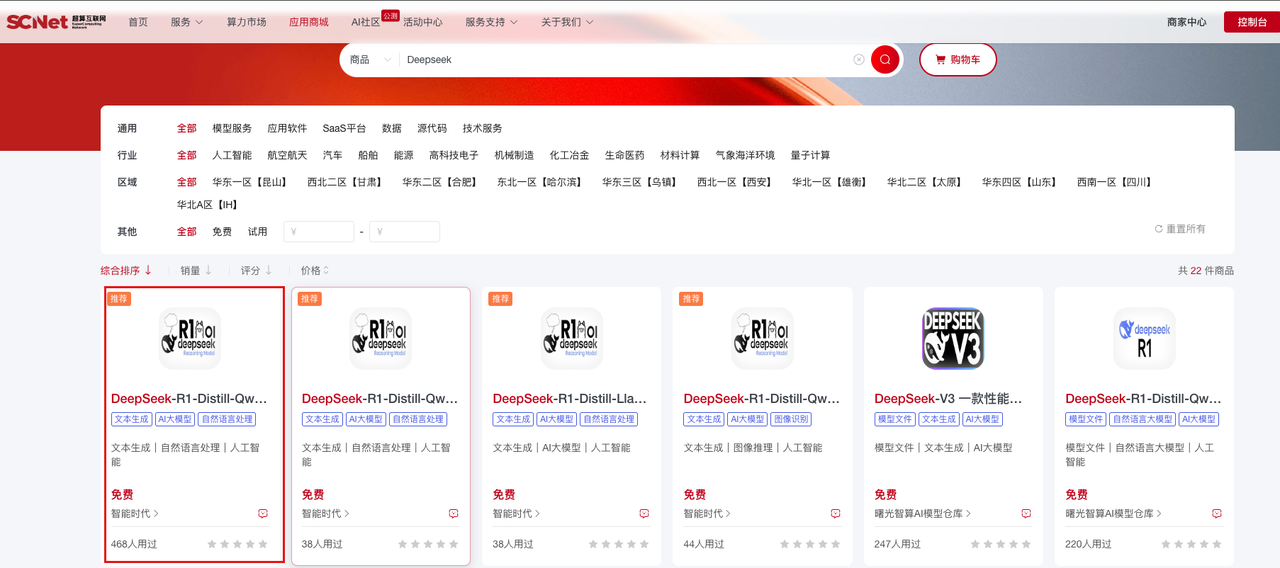Click the red search magnifier button
Image resolution: width=1280 pixels, height=568 pixels.
(885, 60)
